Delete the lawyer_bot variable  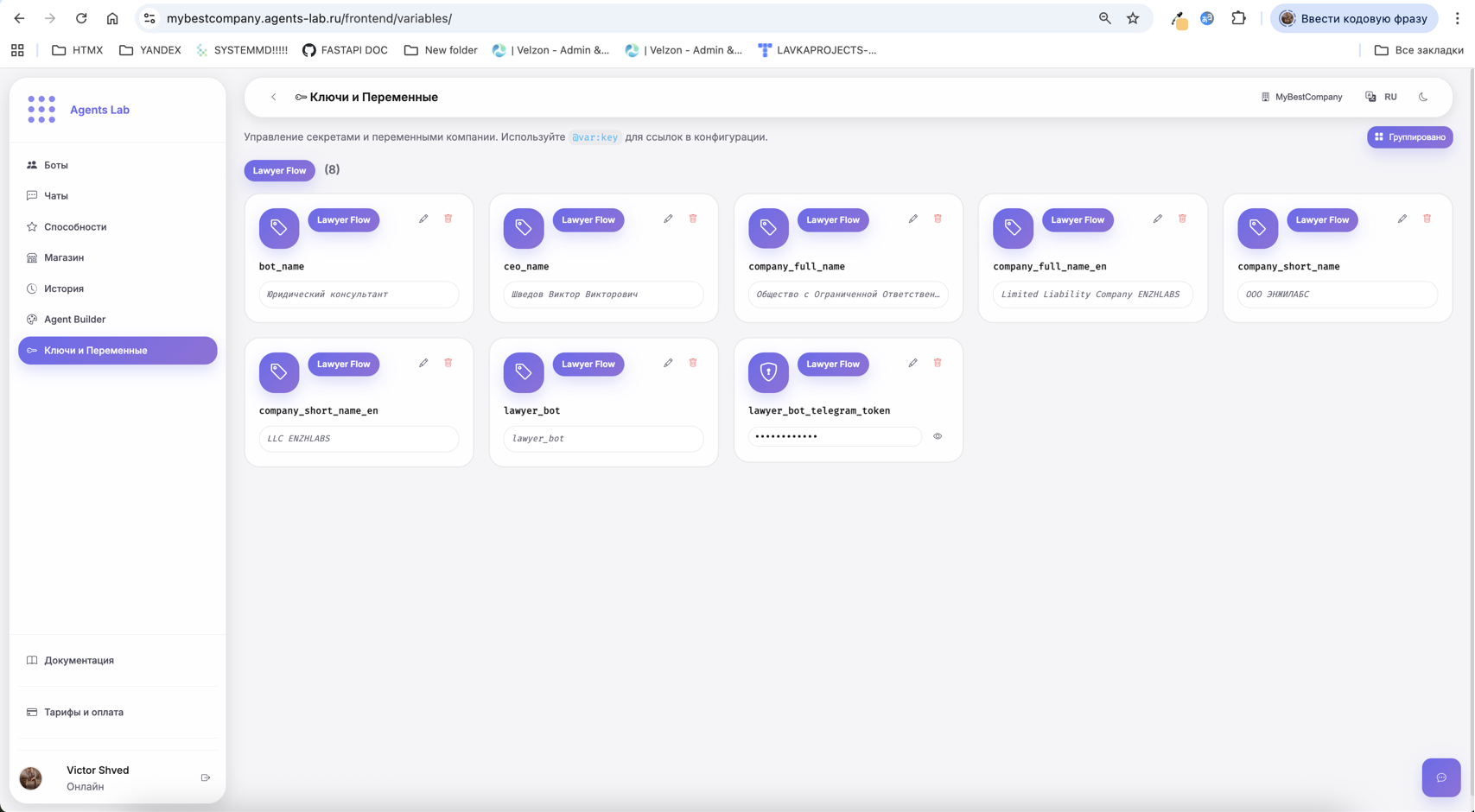(x=693, y=364)
